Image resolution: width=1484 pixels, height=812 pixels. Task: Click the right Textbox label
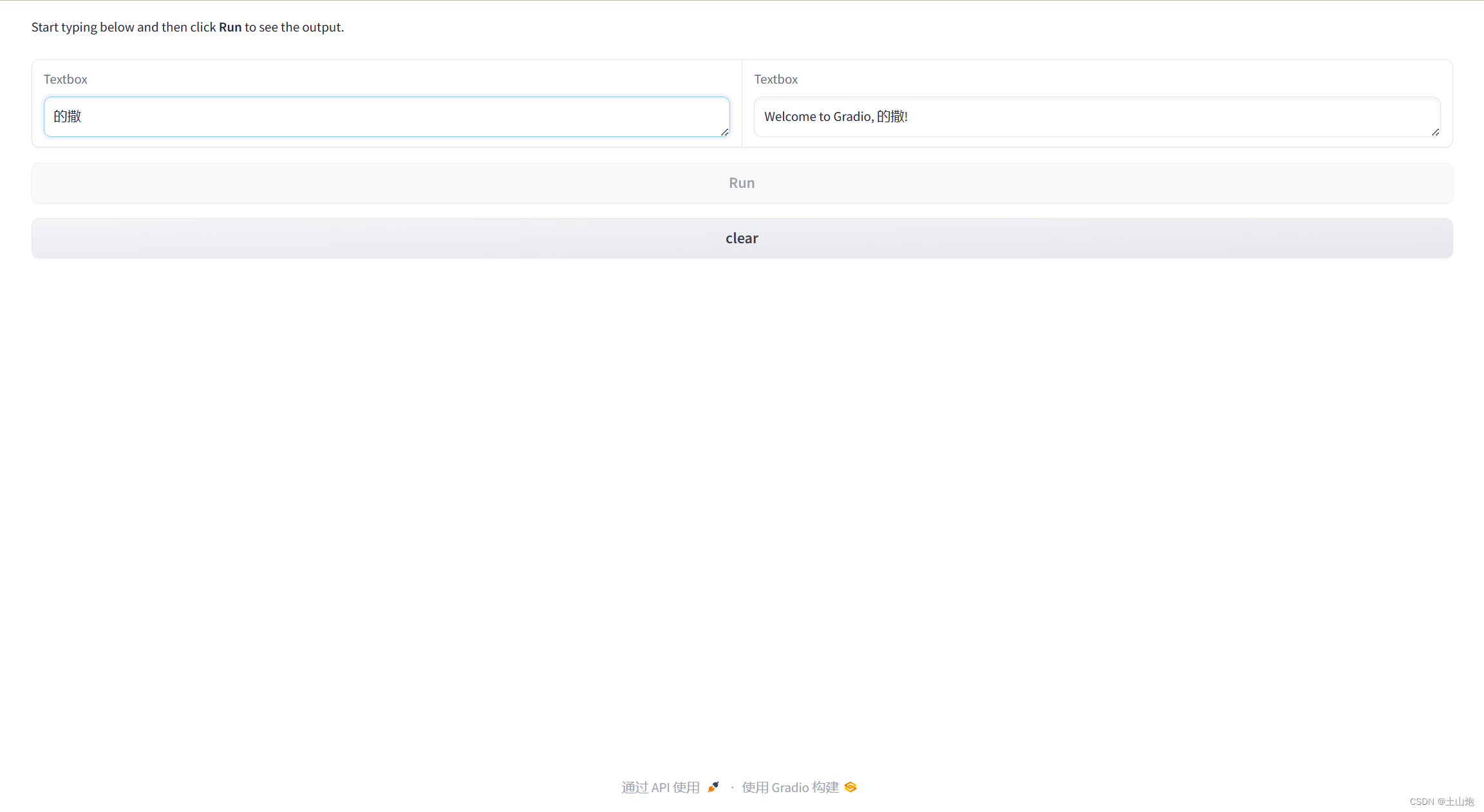[x=776, y=78]
